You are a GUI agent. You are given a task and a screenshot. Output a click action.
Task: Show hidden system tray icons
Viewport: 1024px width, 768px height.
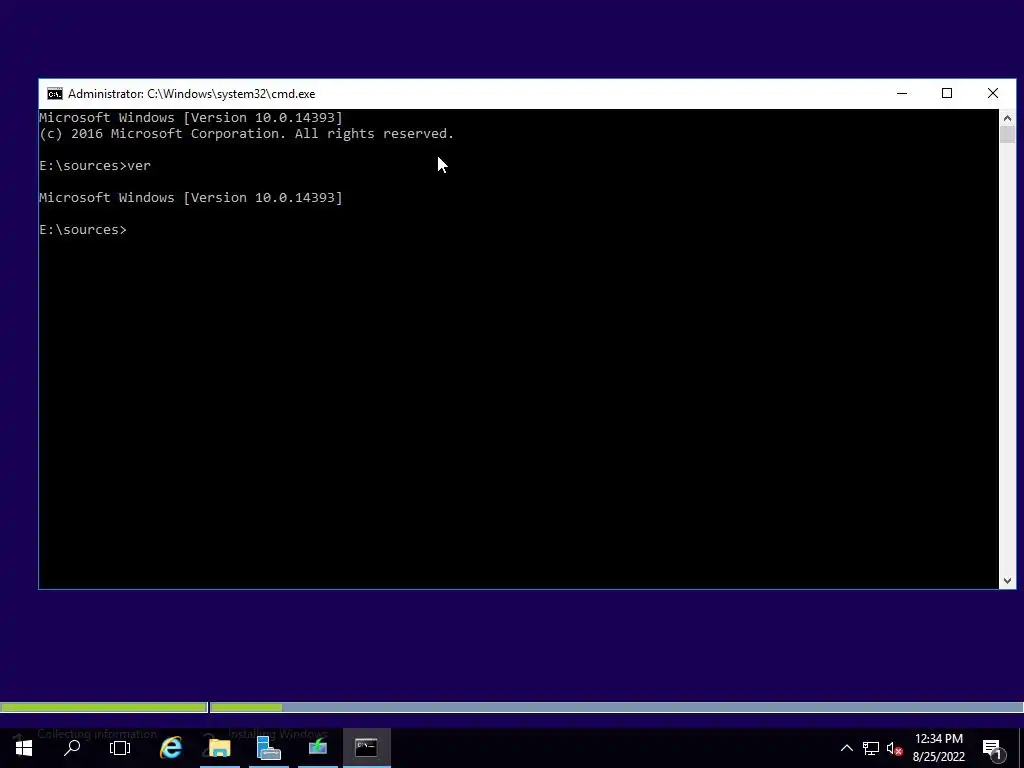[846, 748]
